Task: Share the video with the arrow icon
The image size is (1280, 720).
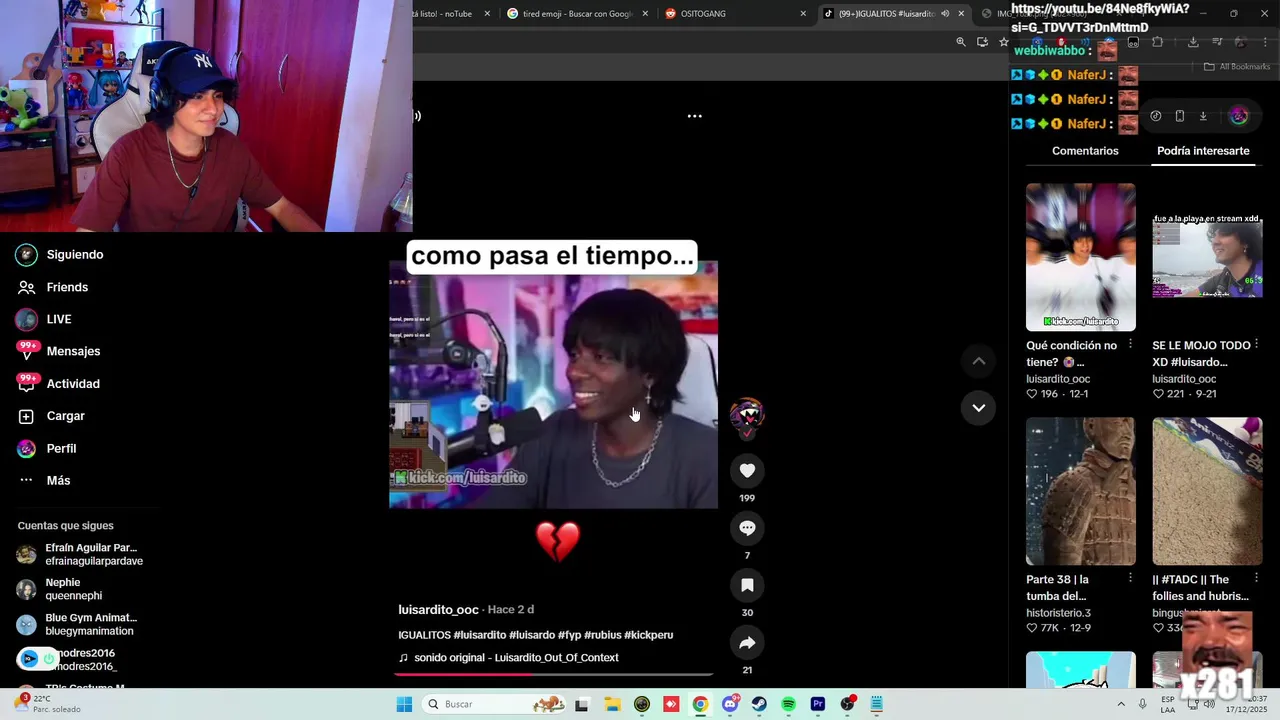Action: pos(747,642)
